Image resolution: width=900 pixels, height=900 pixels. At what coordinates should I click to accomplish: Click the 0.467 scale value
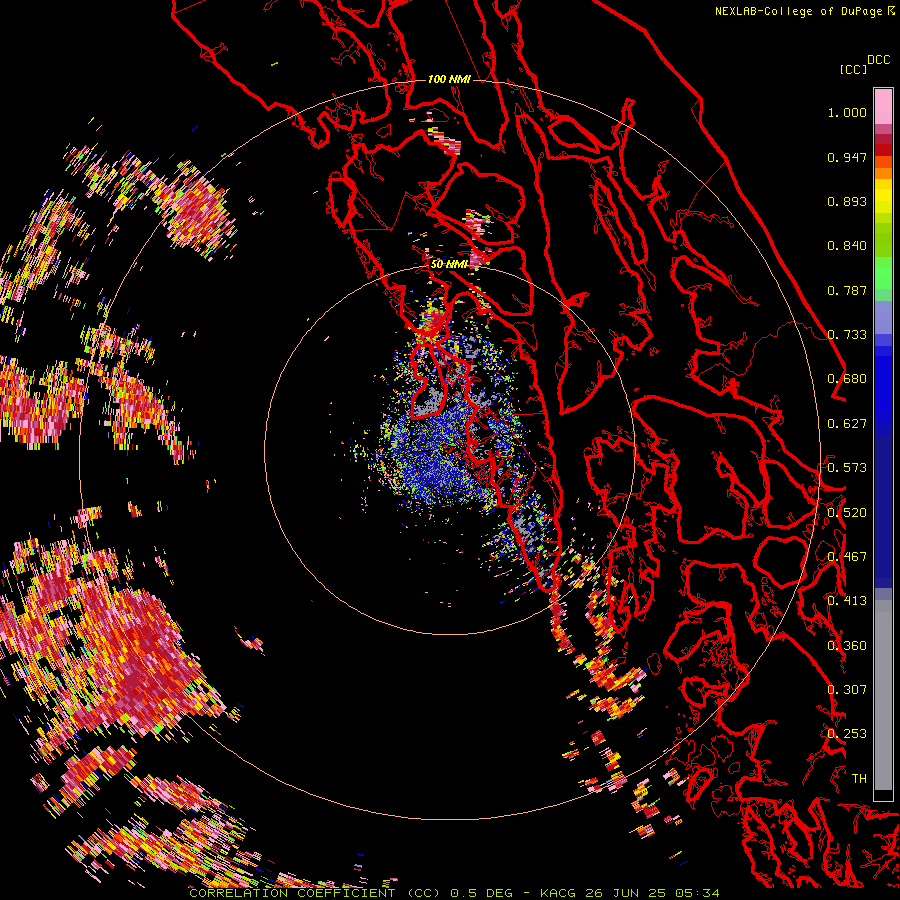click(x=847, y=557)
